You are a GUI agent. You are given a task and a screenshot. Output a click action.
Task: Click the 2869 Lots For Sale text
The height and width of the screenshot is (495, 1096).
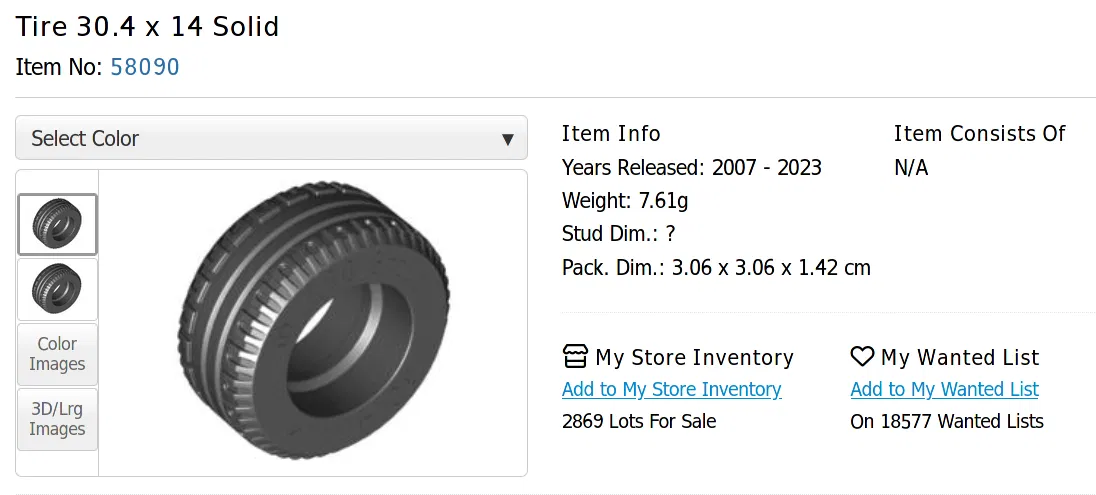coord(639,421)
